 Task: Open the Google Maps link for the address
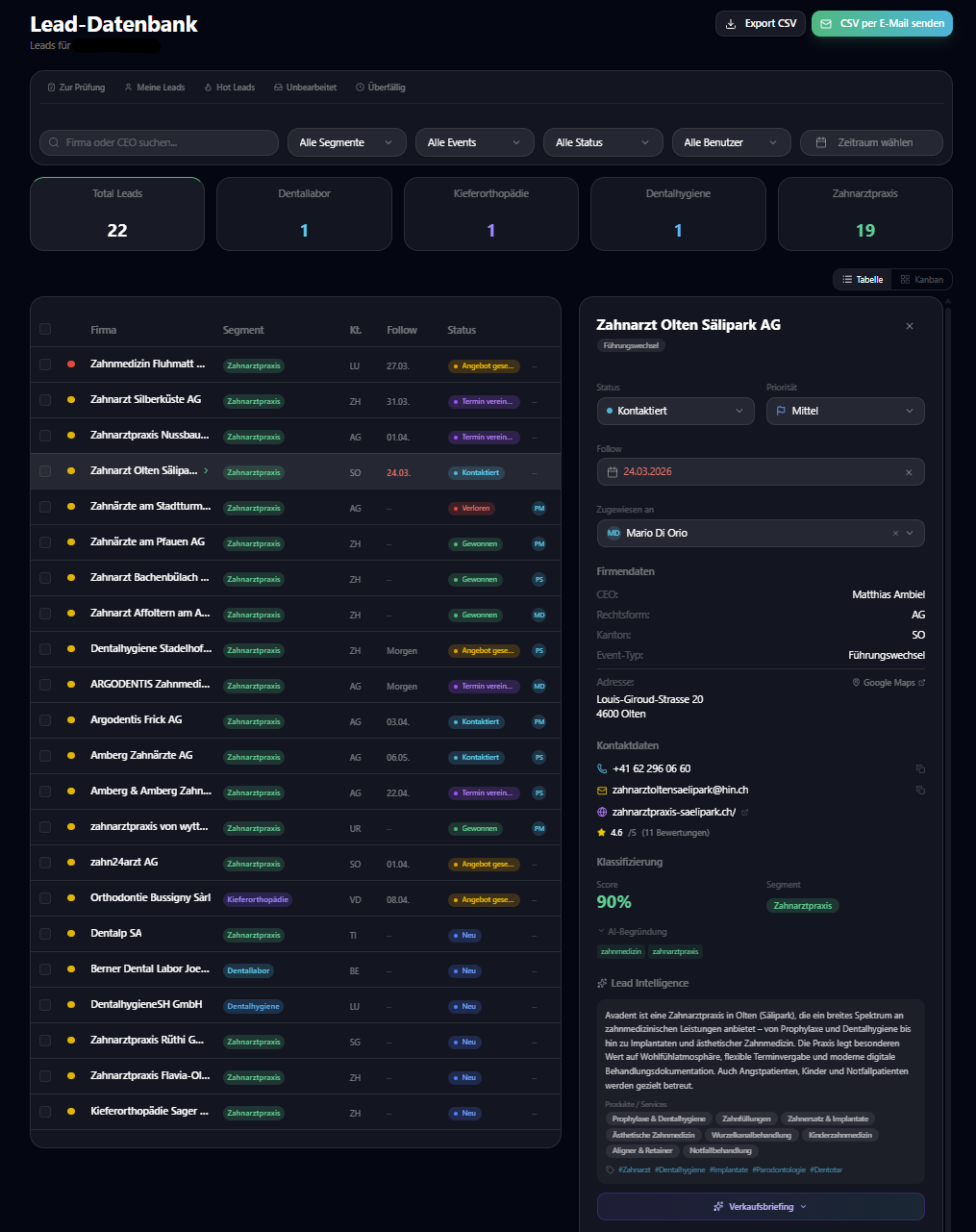tap(888, 683)
